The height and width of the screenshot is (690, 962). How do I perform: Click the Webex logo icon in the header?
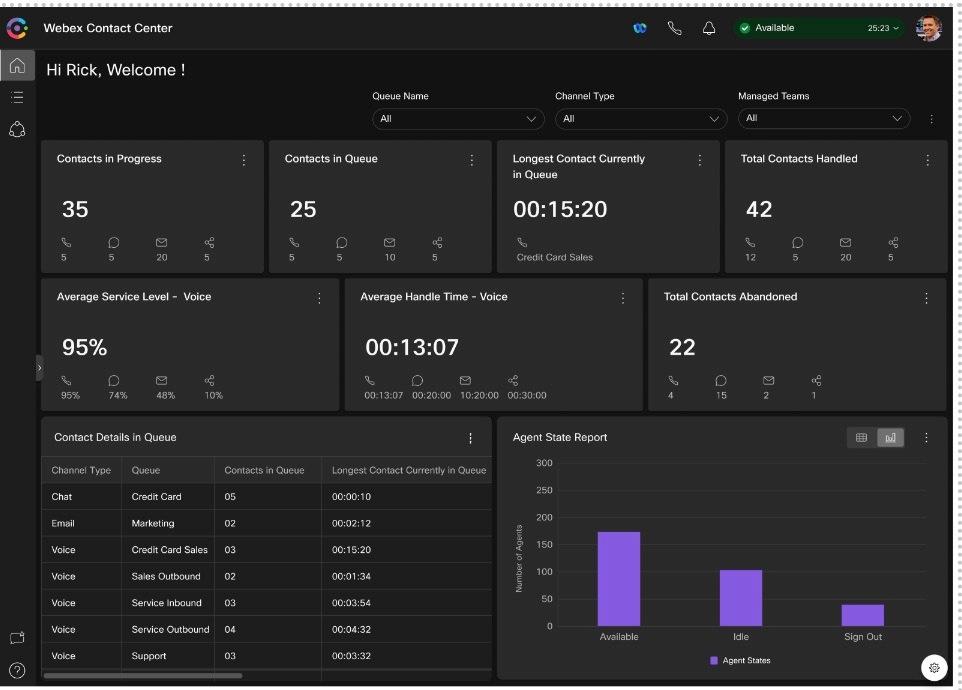[640, 28]
